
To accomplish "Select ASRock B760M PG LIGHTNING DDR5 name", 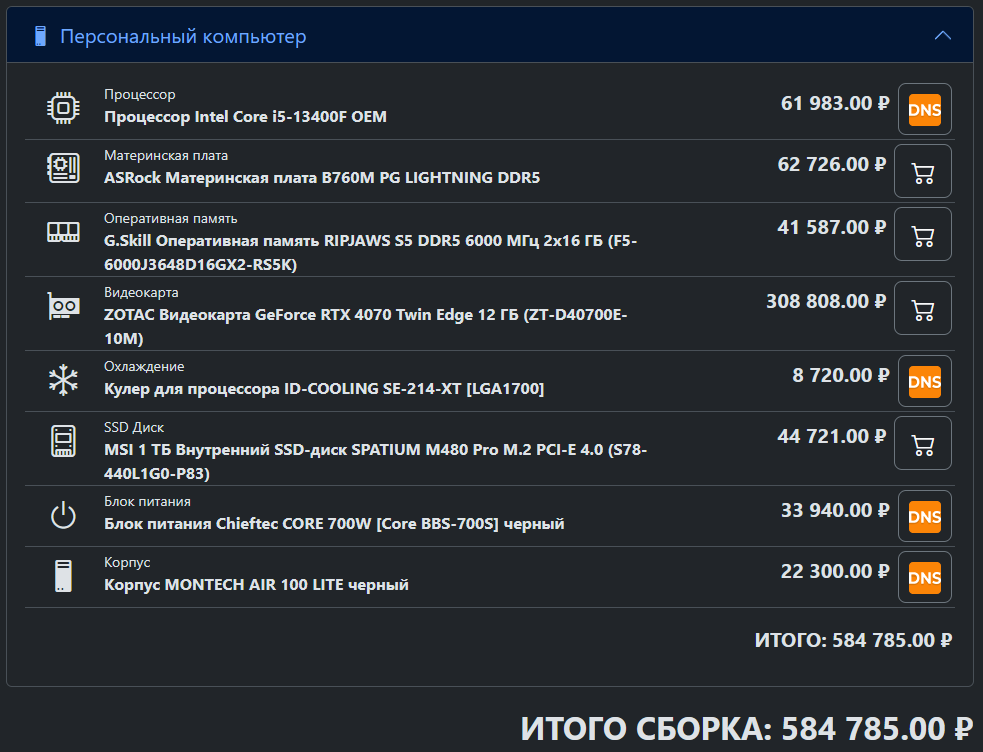I will 322,177.
